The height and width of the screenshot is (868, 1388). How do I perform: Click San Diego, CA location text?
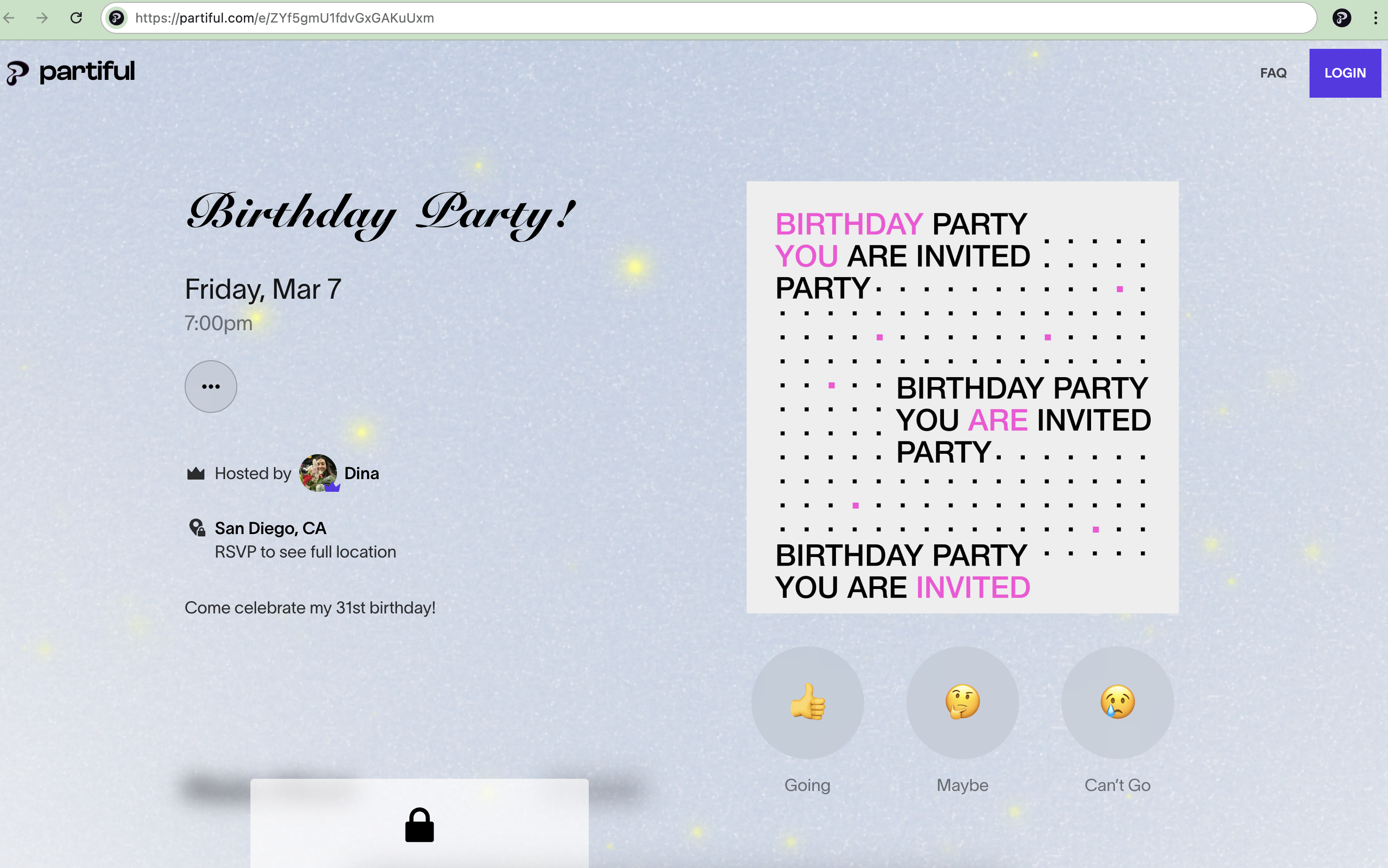[271, 528]
